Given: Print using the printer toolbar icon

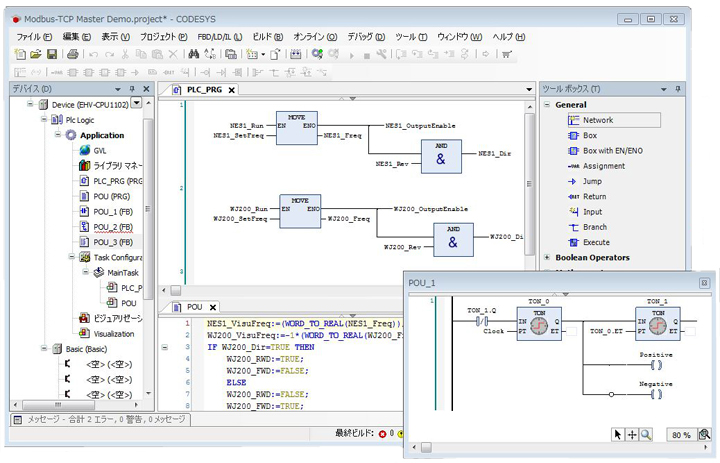Looking at the screenshot, I should (73, 54).
